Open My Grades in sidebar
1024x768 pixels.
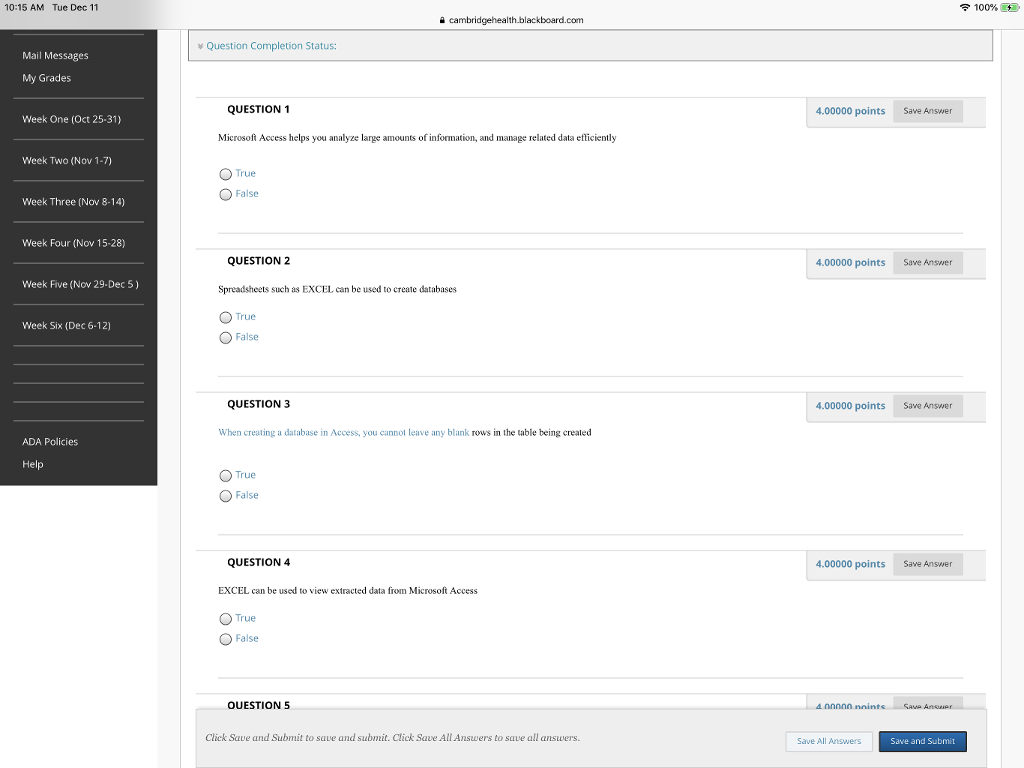(x=46, y=78)
